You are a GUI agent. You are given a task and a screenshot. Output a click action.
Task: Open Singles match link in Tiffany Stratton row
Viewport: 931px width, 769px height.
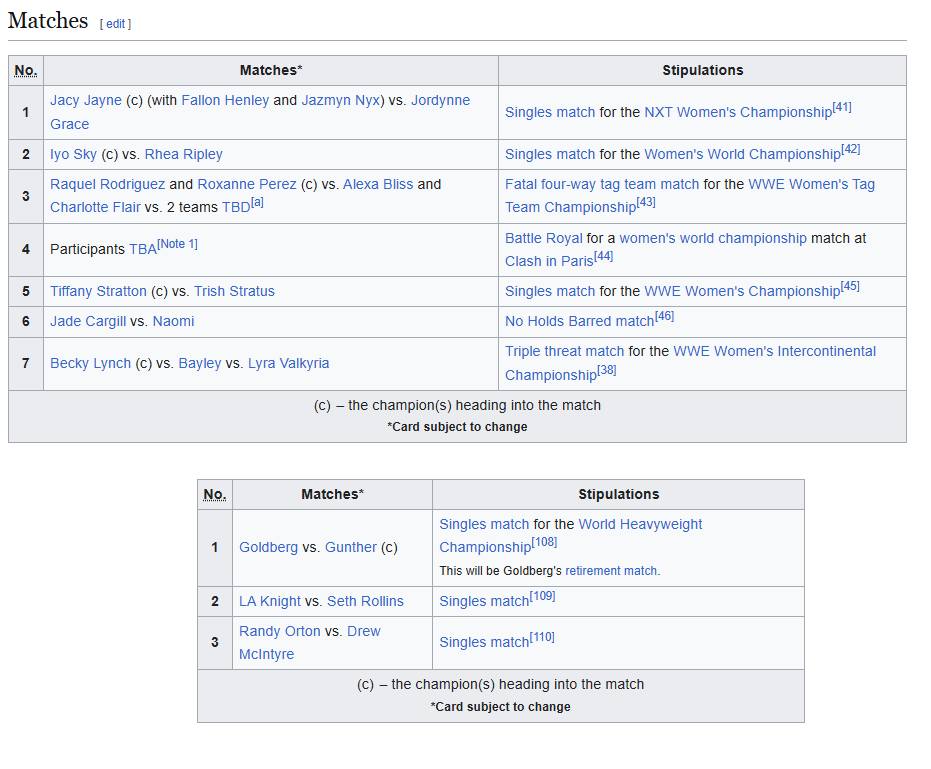pyautogui.click(x=550, y=292)
